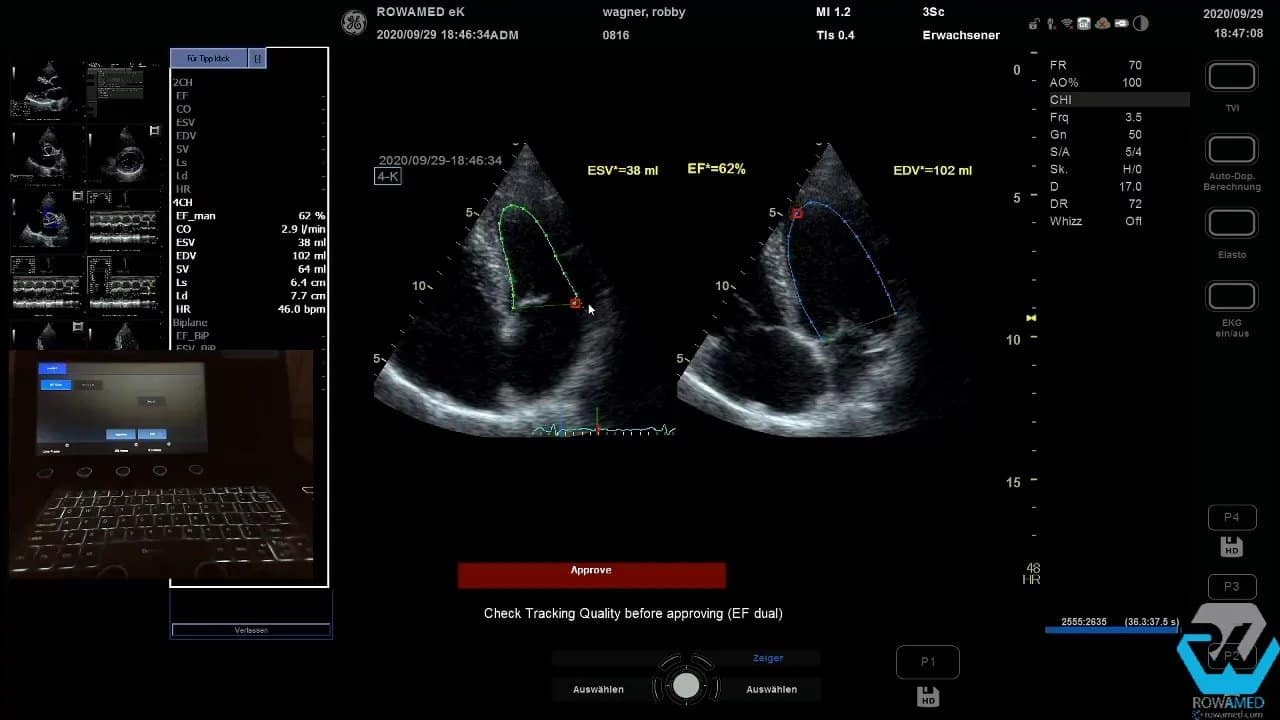Click the HD save icon below P1
The image size is (1280, 720).
click(927, 696)
